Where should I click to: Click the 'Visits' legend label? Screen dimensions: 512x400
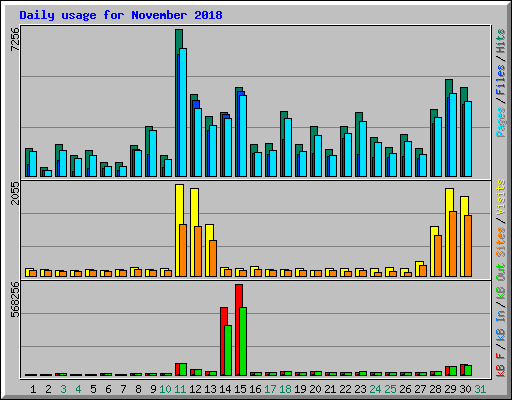click(x=500, y=198)
